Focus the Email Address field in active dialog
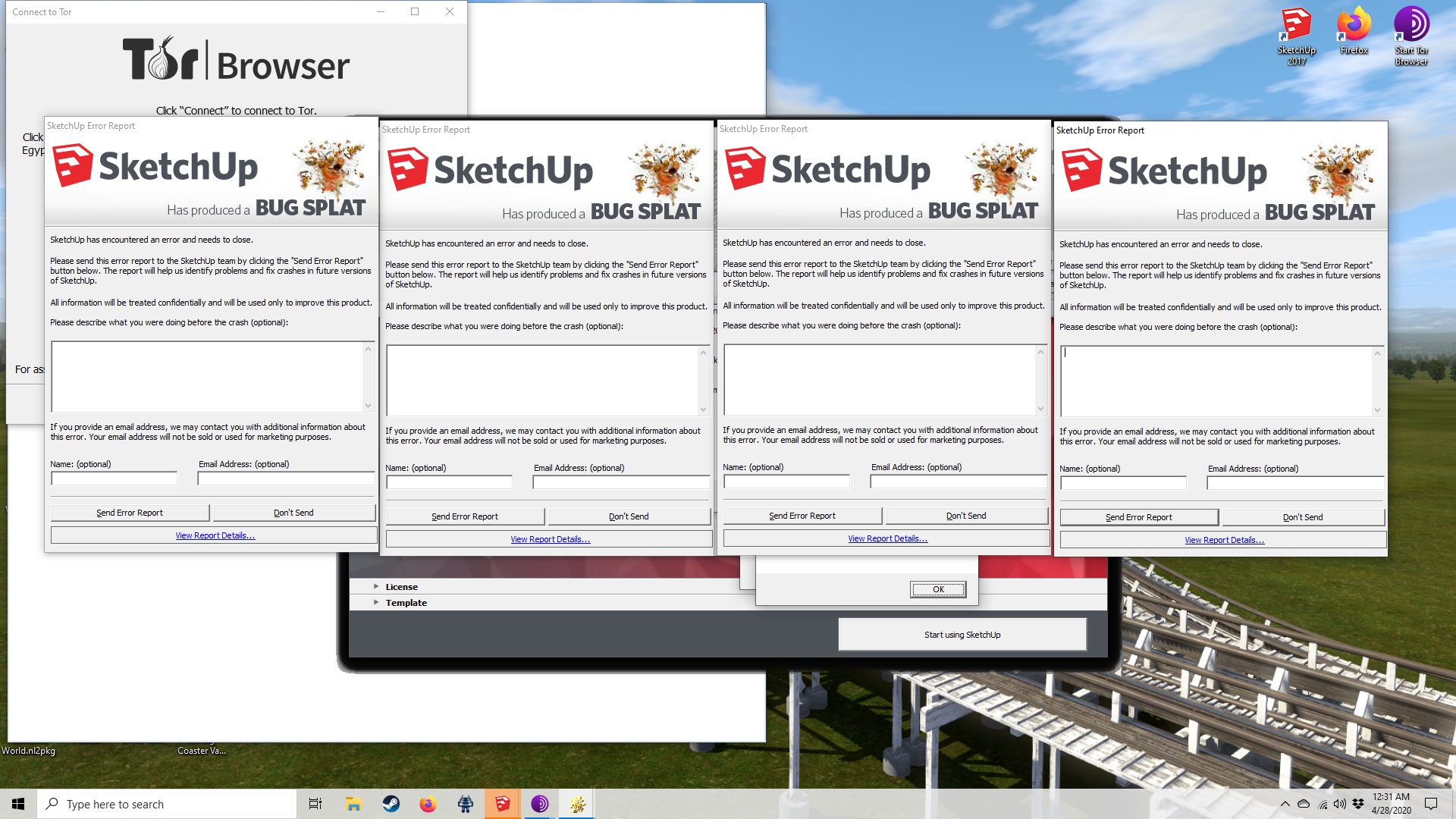 tap(1294, 483)
